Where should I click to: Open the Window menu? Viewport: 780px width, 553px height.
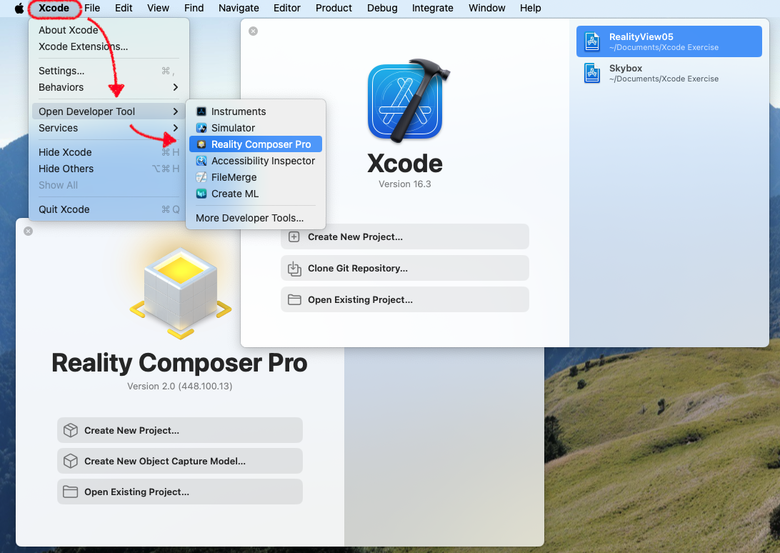click(487, 8)
